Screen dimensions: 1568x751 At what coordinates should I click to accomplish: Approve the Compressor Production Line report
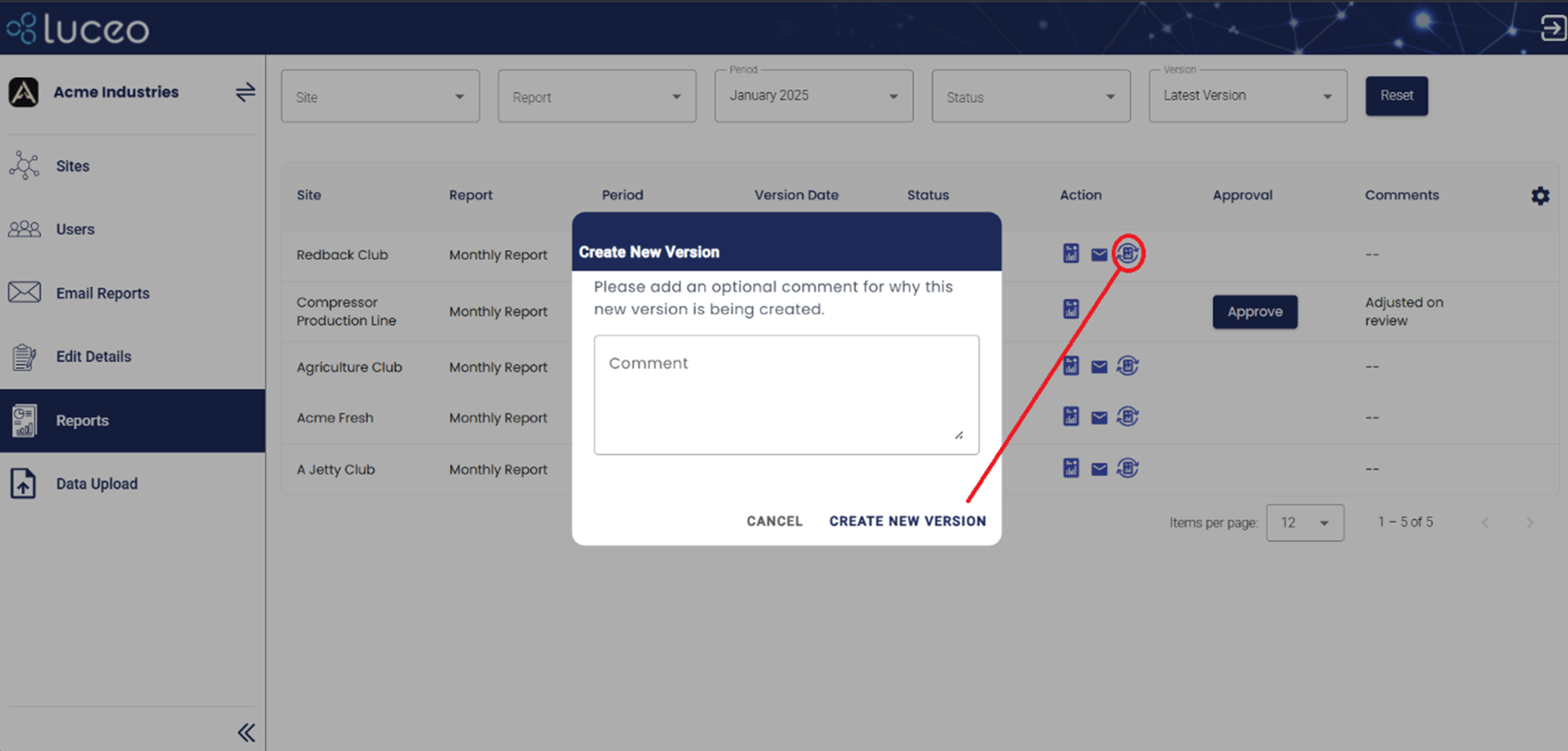click(x=1254, y=312)
